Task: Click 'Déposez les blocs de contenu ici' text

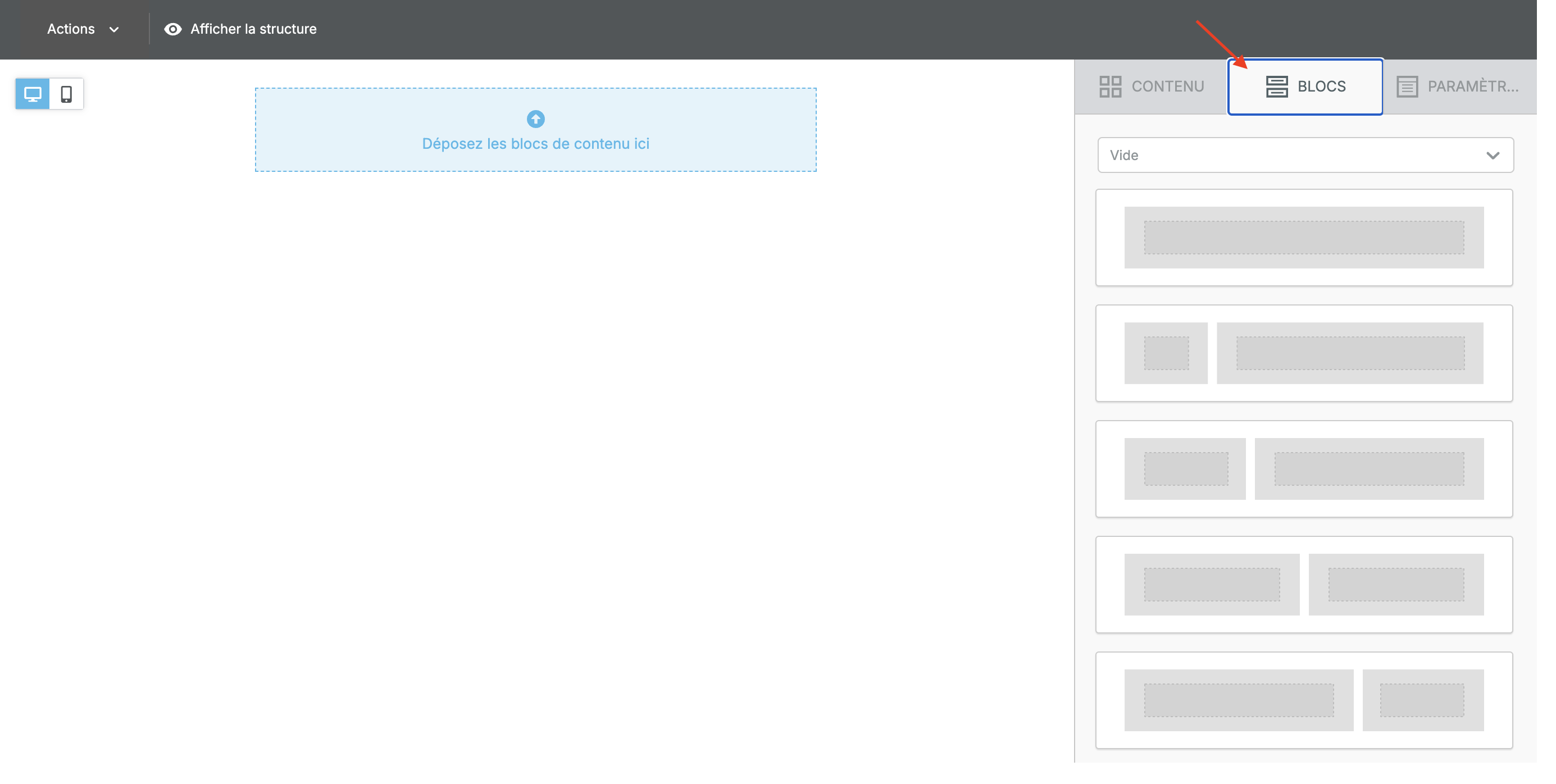Action: [535, 144]
